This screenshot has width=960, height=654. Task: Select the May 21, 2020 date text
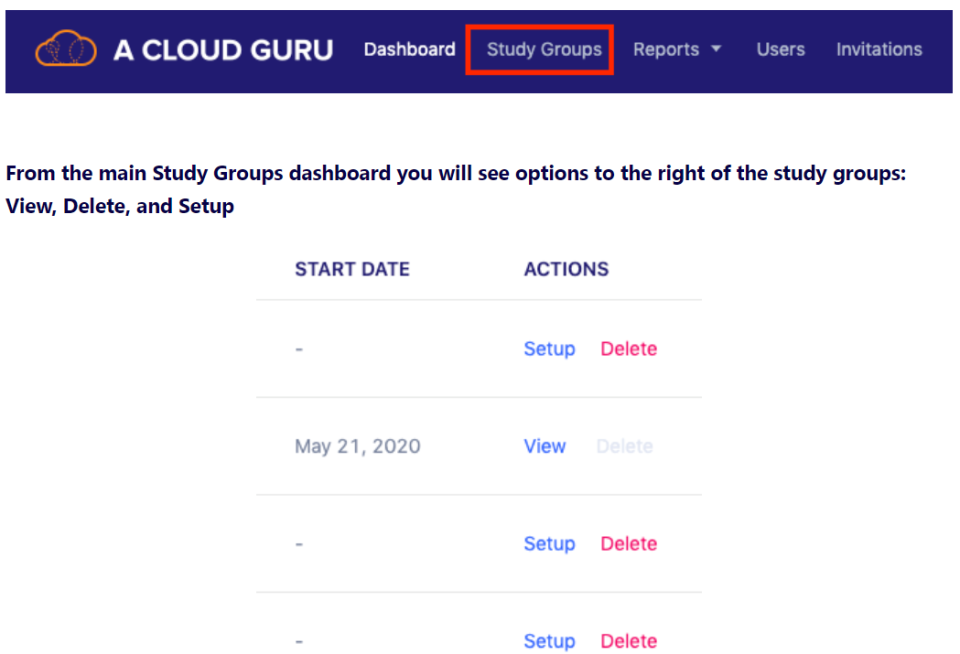[x=357, y=446]
